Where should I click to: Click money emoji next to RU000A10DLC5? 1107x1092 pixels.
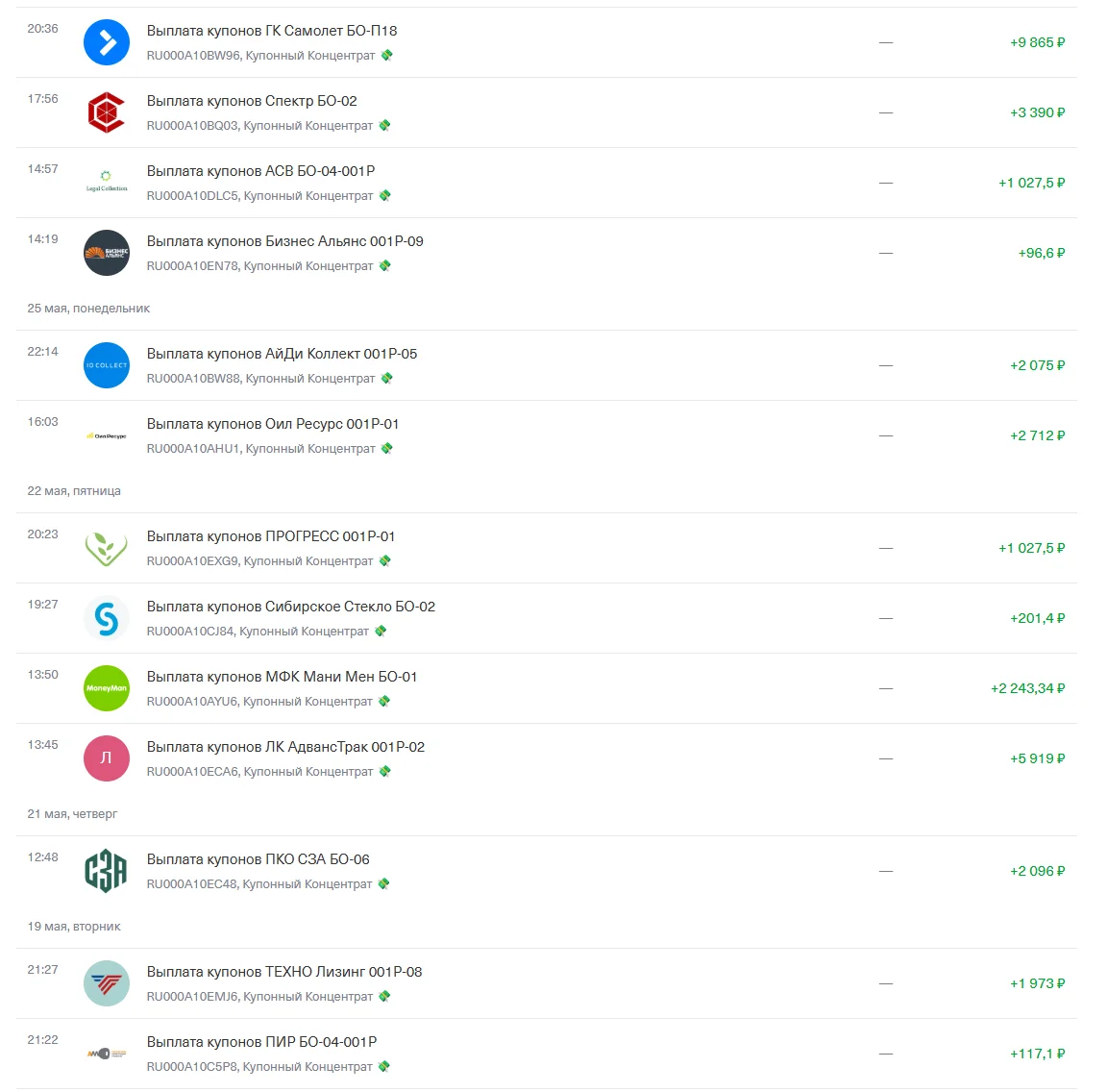384,196
